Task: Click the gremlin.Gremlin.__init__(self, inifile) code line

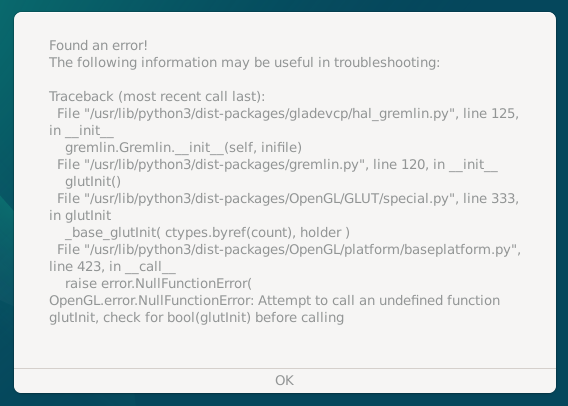Action: 183,148
